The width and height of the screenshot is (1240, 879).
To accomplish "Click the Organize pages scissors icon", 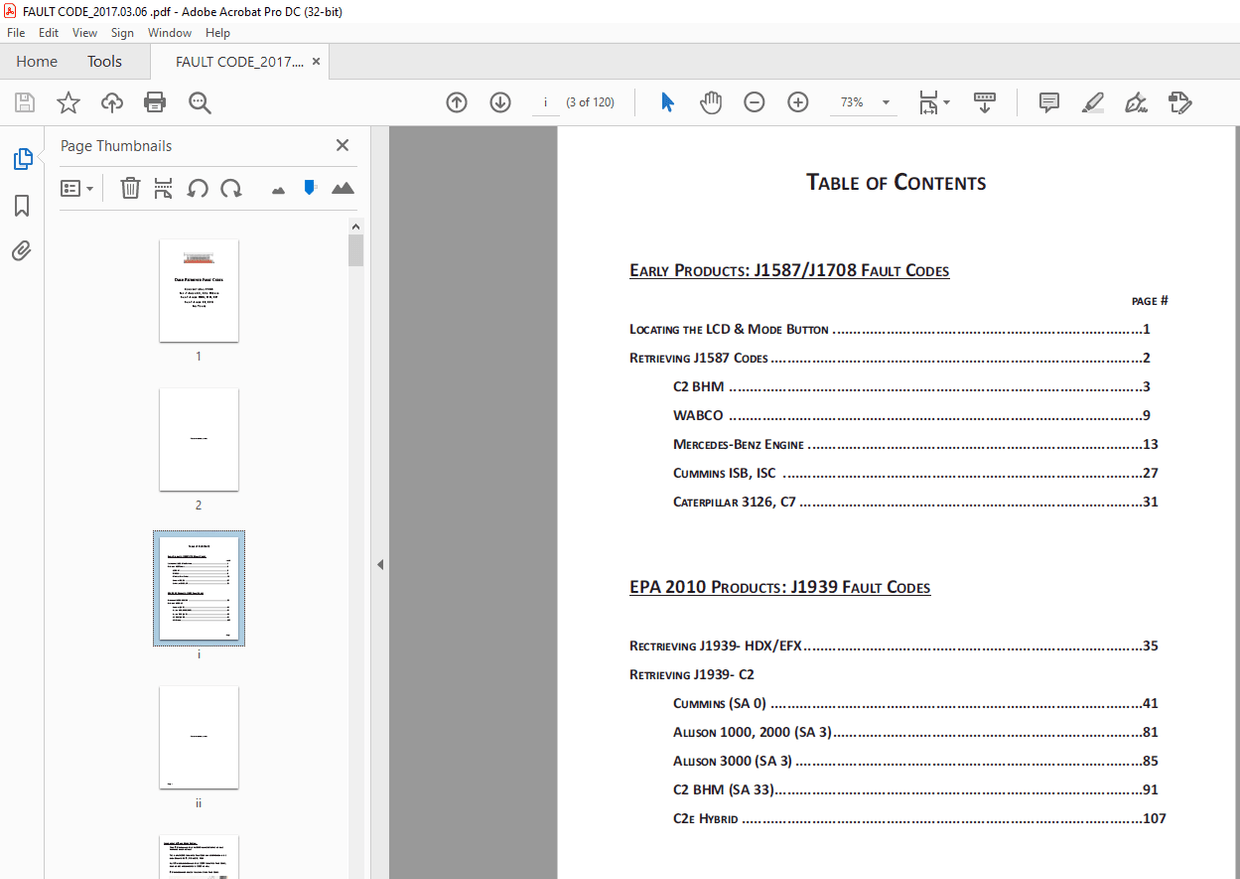I will tap(163, 188).
